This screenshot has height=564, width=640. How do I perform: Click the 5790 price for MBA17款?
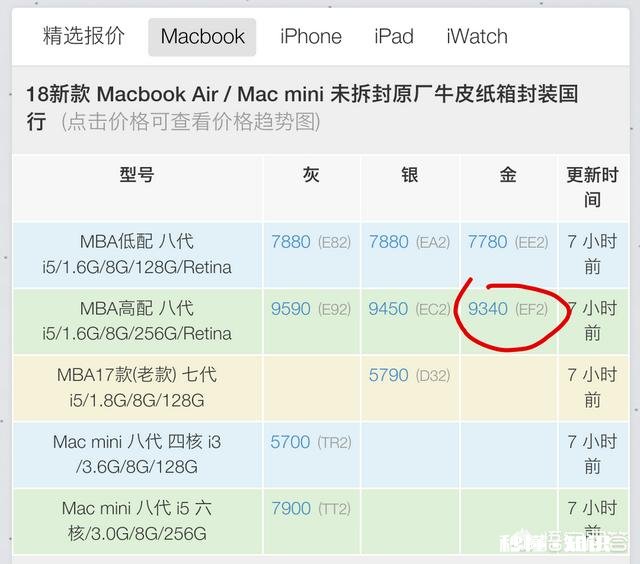point(389,376)
